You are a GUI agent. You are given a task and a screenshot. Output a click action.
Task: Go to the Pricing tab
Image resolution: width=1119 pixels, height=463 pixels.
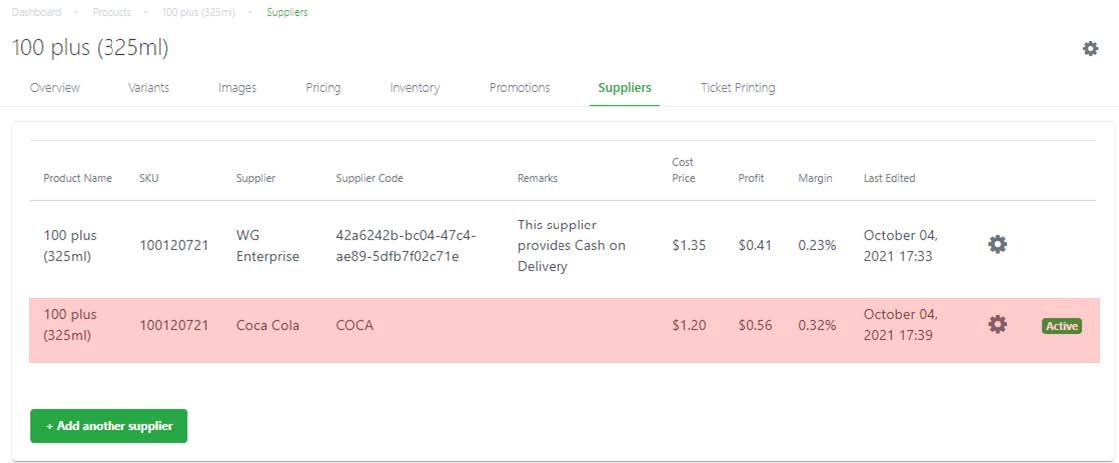click(323, 88)
